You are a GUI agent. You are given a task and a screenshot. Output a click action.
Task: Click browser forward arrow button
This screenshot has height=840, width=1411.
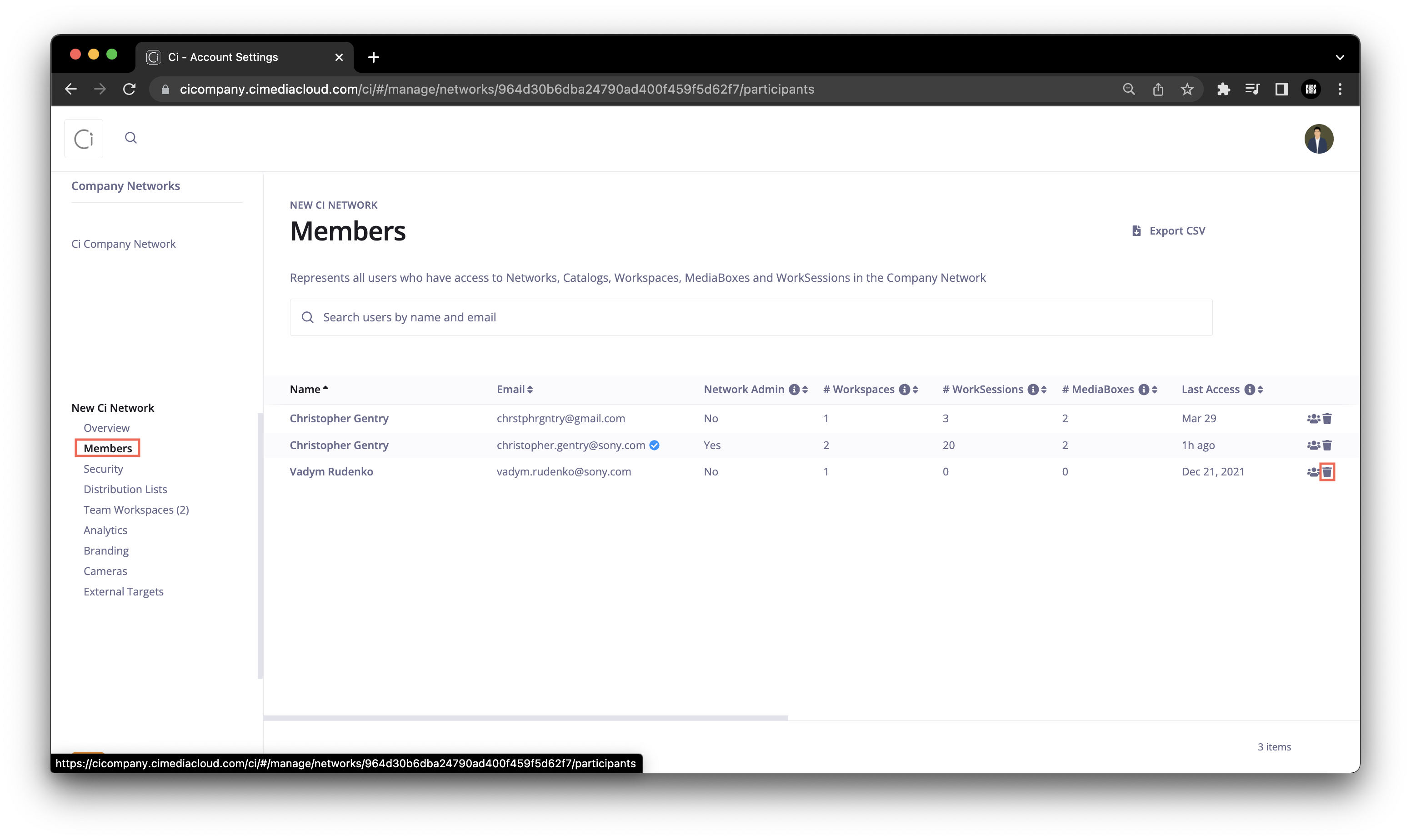[100, 89]
